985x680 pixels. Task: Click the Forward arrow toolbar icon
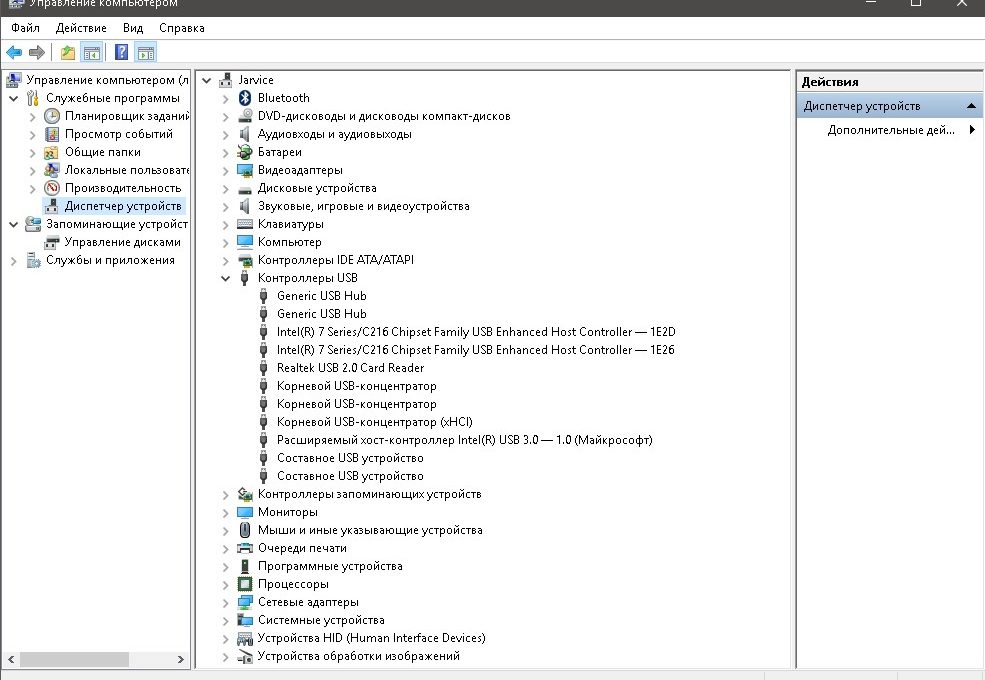37,53
